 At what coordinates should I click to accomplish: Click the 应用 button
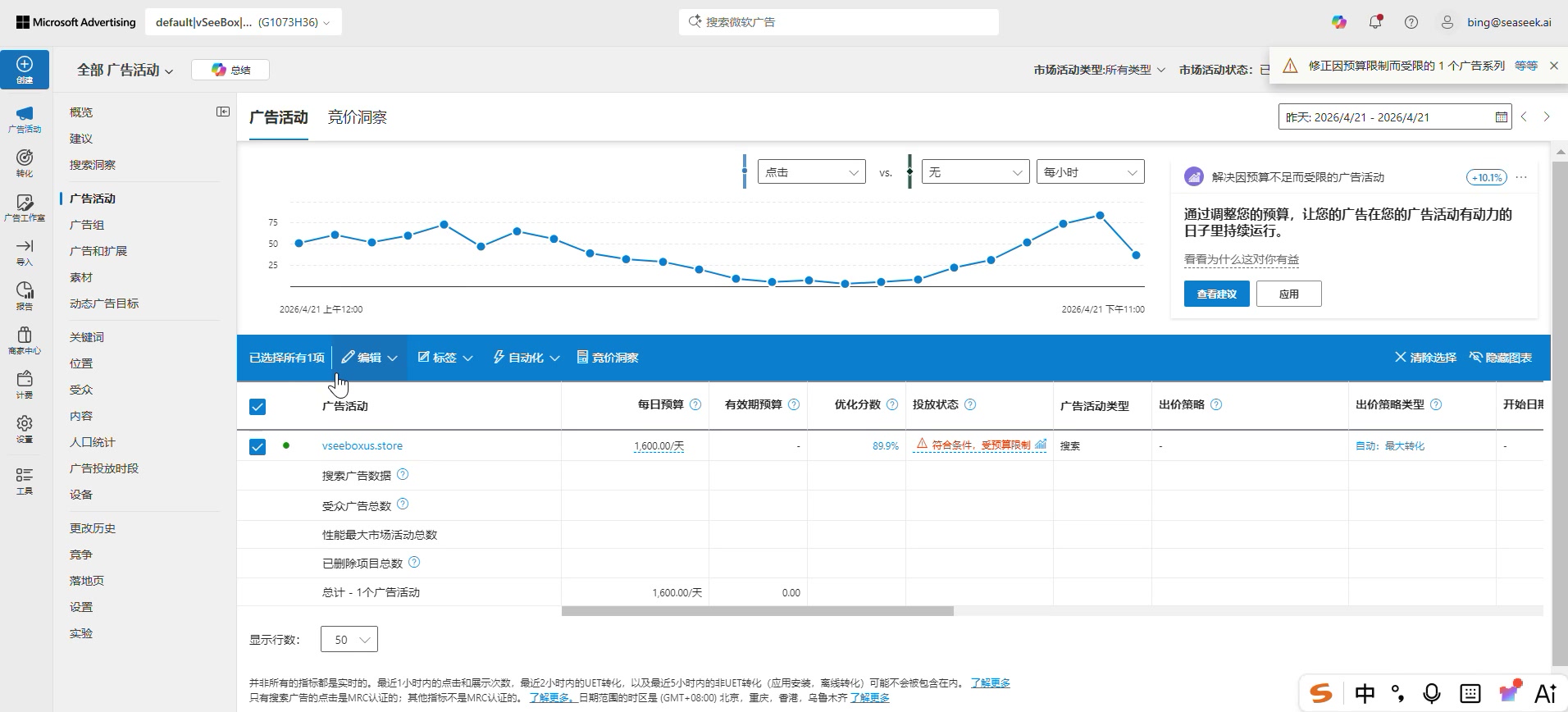pyautogui.click(x=1288, y=294)
